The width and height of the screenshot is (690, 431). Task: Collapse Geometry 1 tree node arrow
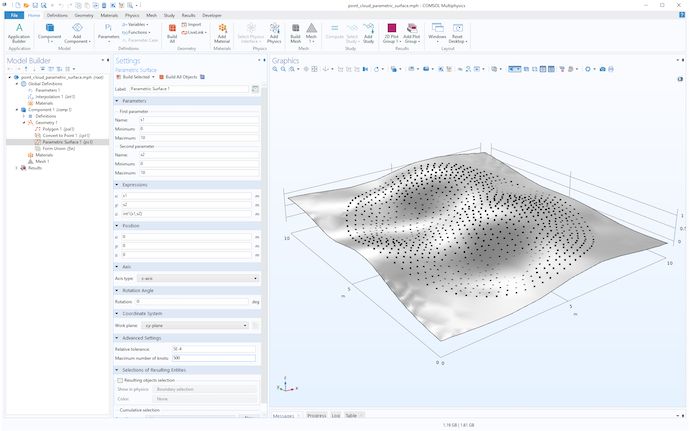[24, 123]
